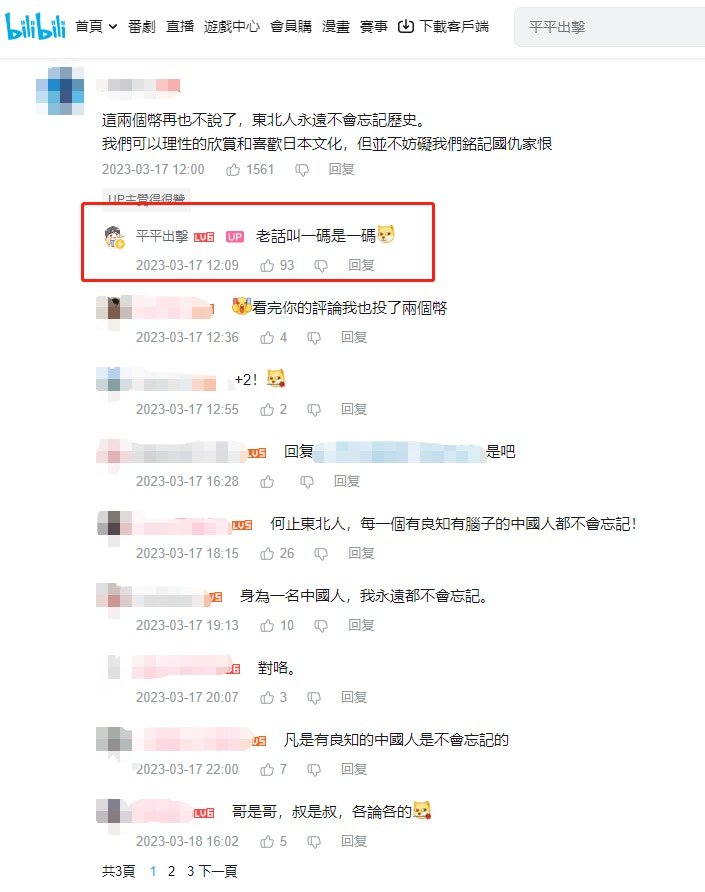The width and height of the screenshot is (705, 892).
Task: Open the 番劇 navigation item
Action: point(141,26)
